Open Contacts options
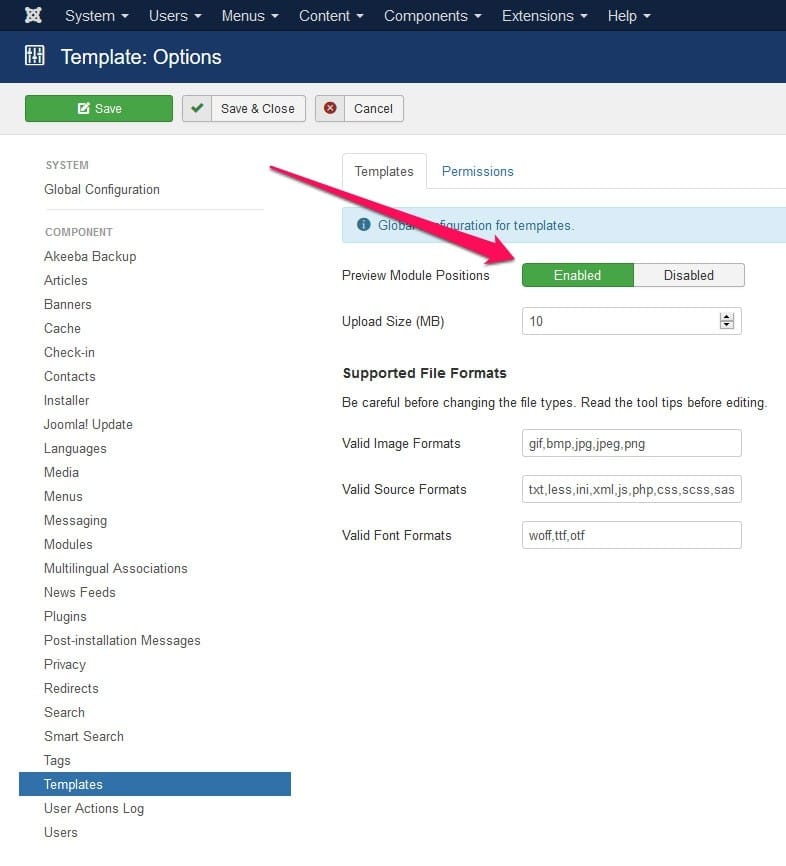 point(70,376)
